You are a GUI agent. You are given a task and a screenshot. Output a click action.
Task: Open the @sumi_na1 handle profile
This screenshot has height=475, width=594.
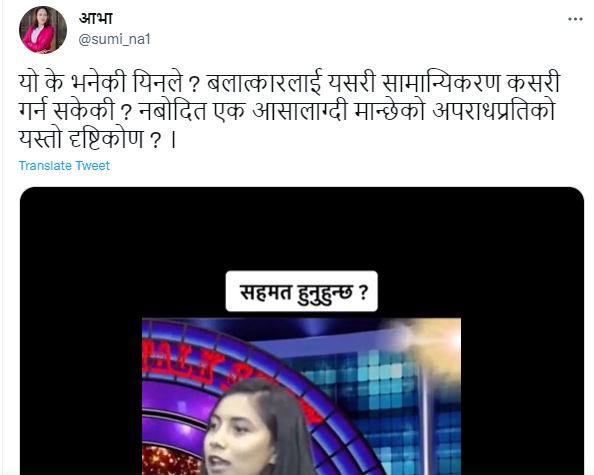tap(114, 39)
